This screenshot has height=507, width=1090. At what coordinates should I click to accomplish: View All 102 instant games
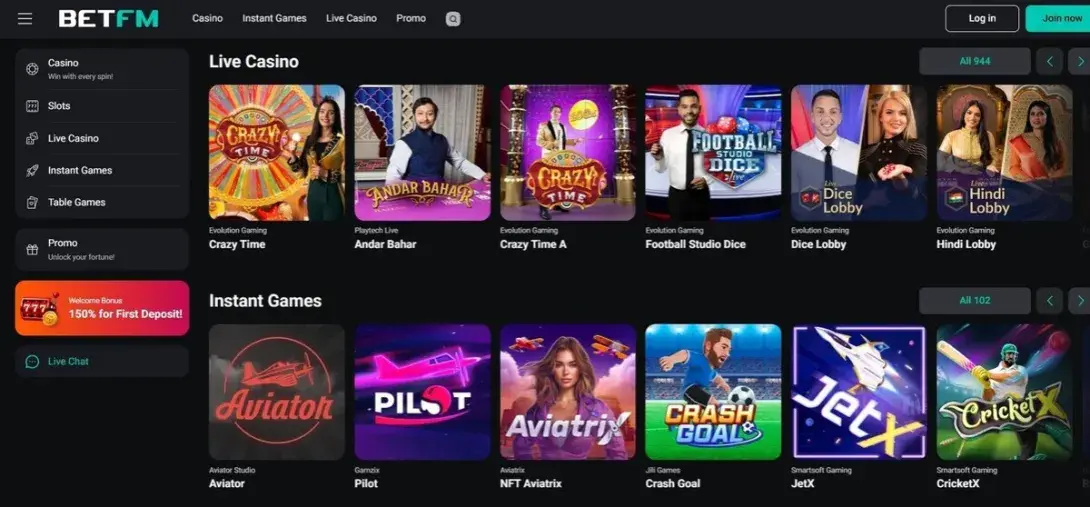click(x=975, y=300)
